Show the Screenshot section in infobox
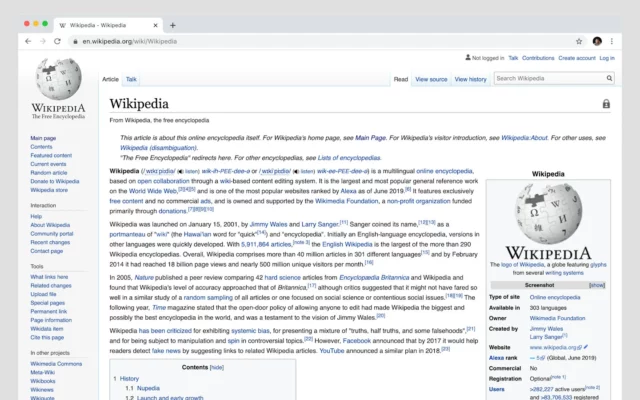This screenshot has width=640, height=400. pos(597,285)
